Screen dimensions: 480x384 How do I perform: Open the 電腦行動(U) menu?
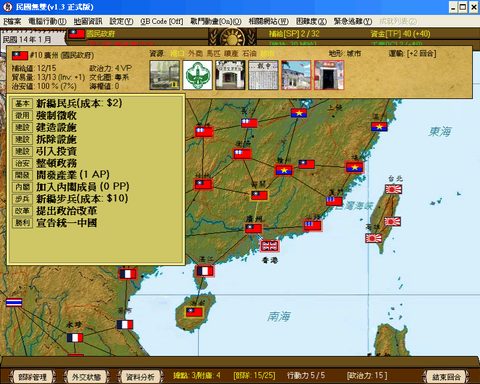pyautogui.click(x=47, y=21)
